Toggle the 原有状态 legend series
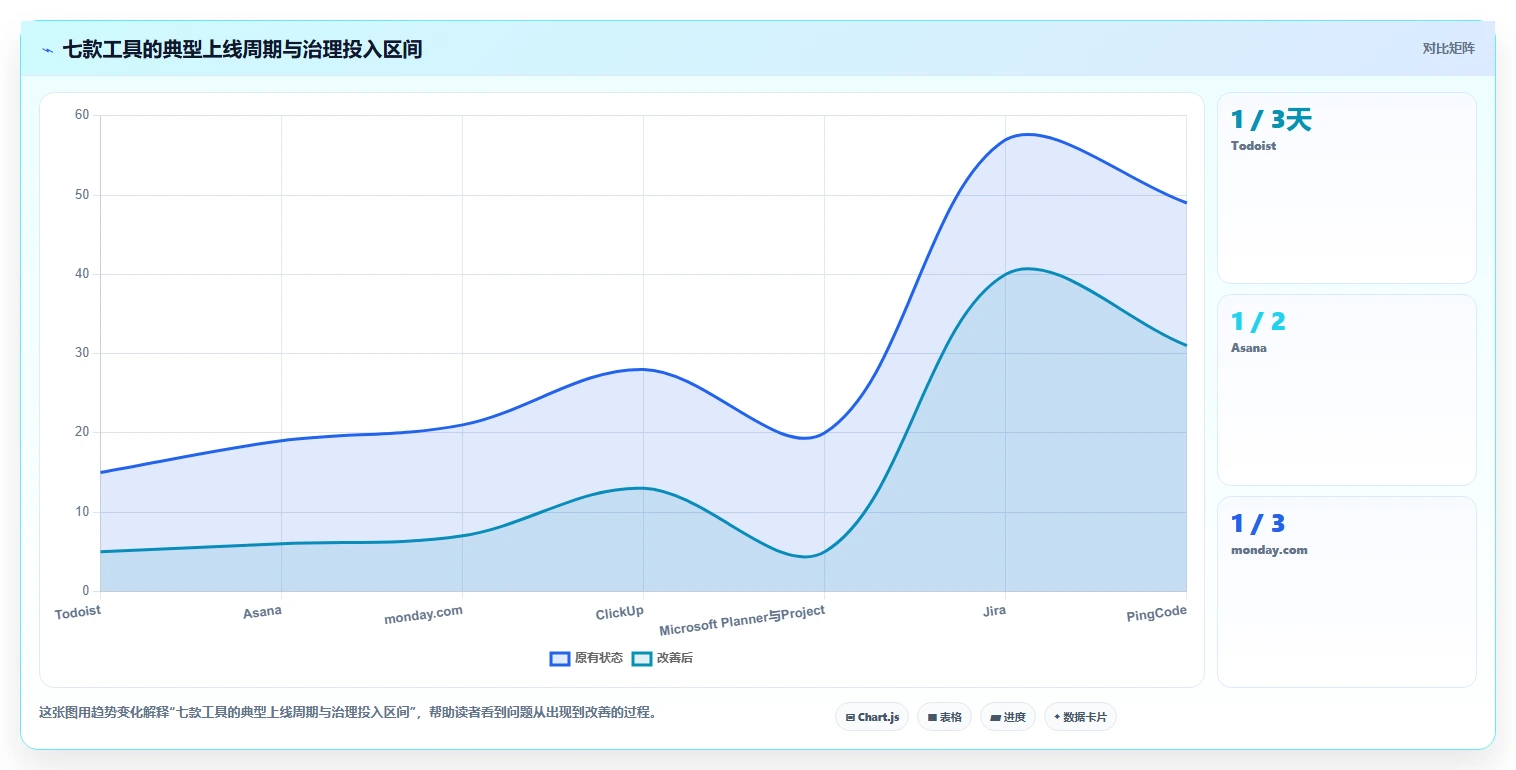The image size is (1516, 770). [586, 658]
